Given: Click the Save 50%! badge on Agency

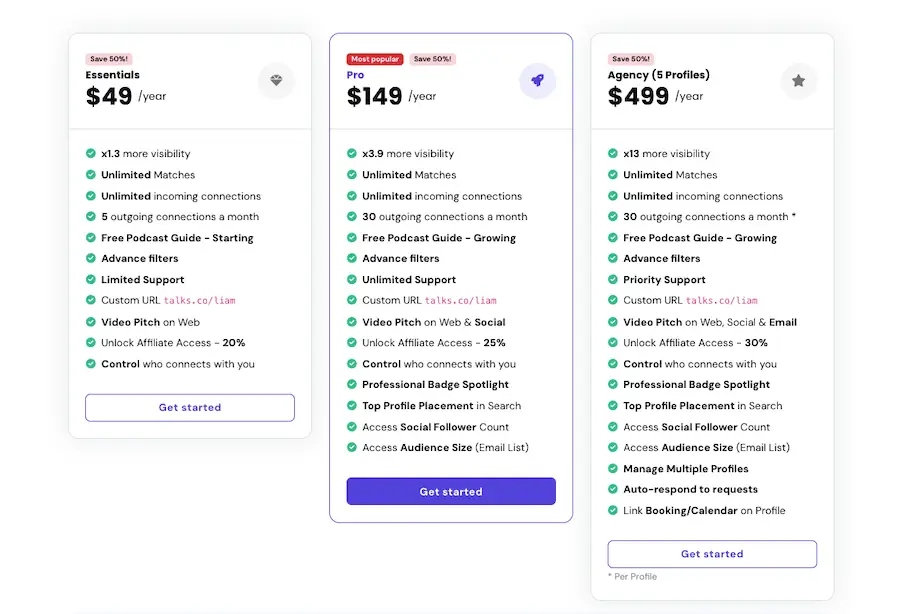Looking at the screenshot, I should 631,59.
